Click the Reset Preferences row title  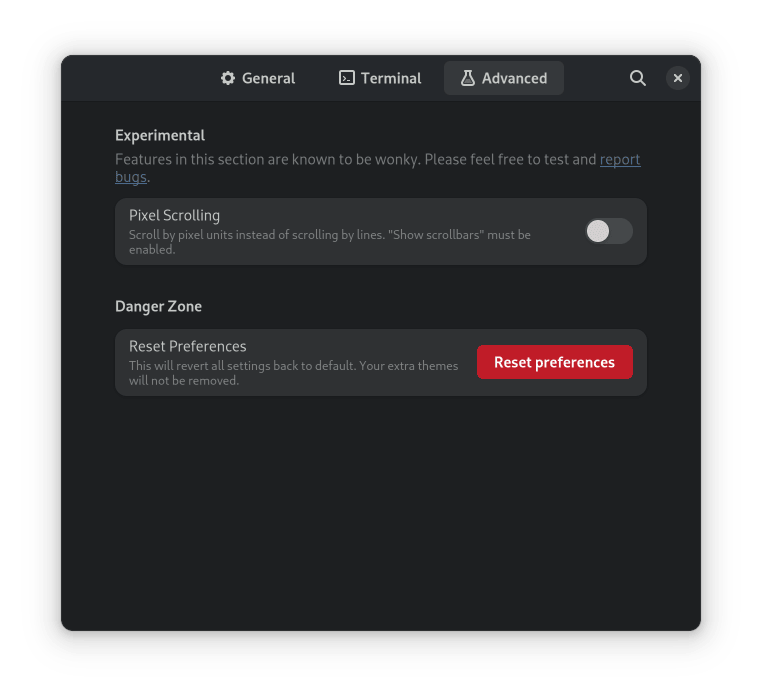click(187, 346)
